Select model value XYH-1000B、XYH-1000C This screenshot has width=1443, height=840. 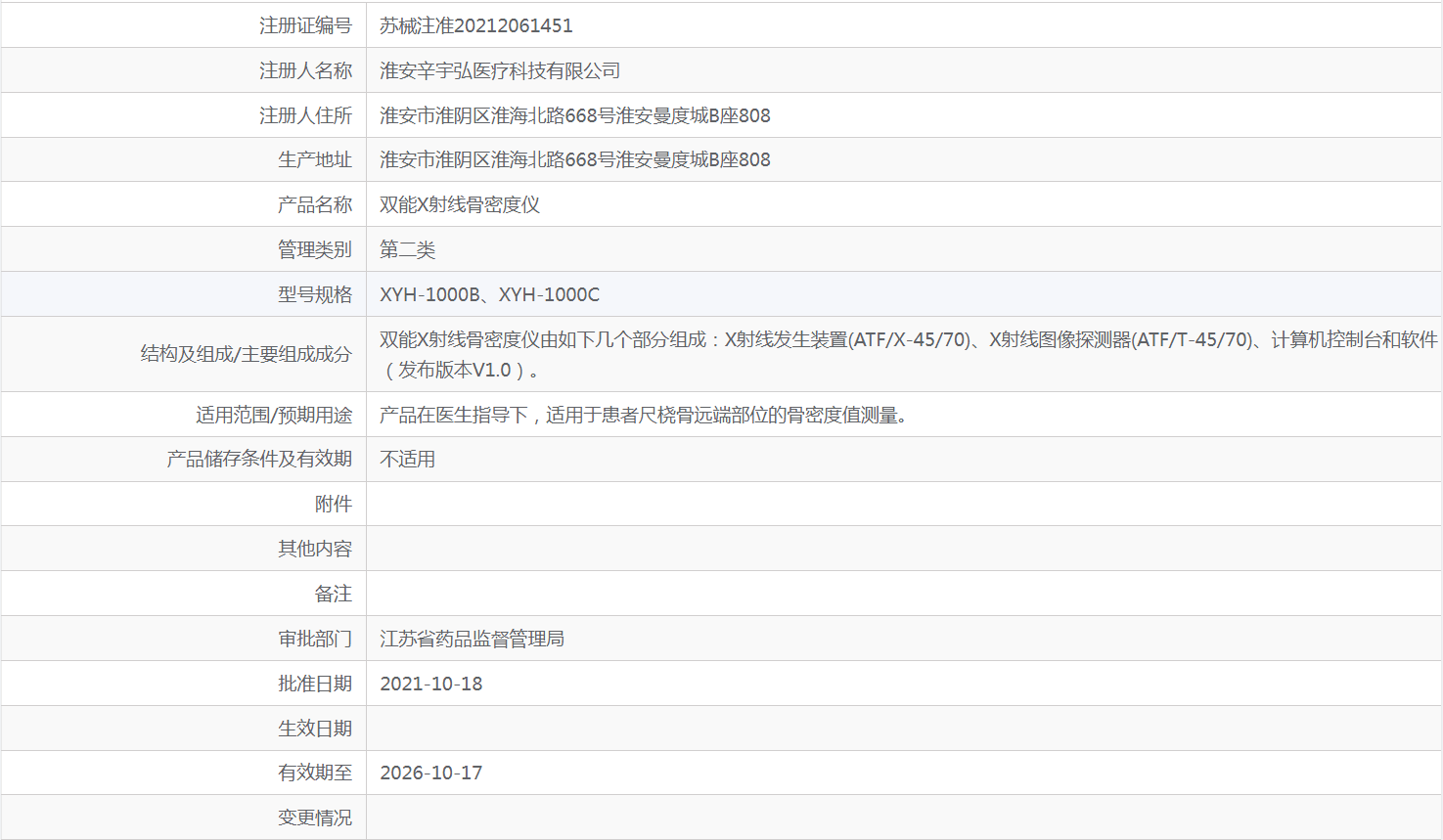point(490,294)
